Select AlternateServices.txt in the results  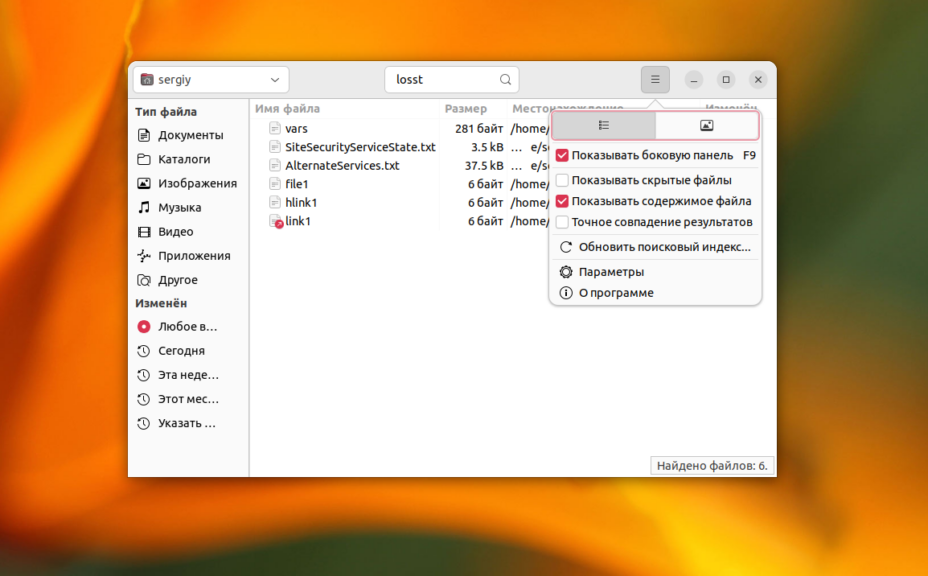tap(342, 166)
